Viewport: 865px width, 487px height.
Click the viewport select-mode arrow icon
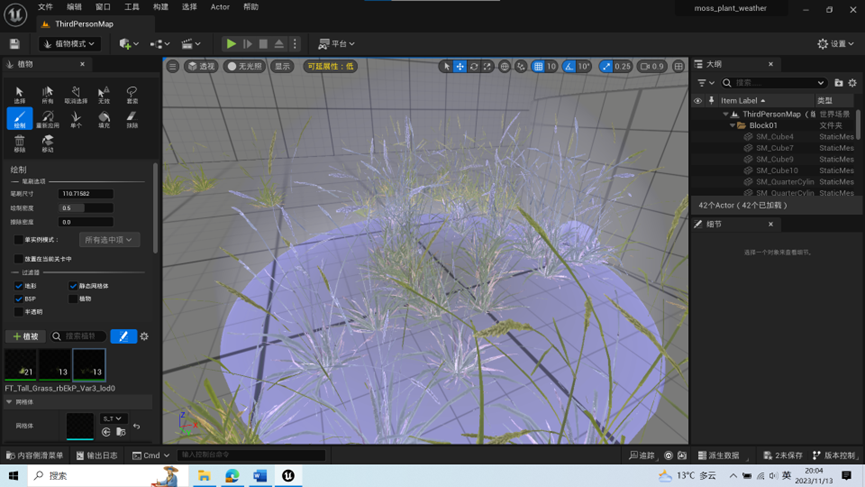coord(446,66)
